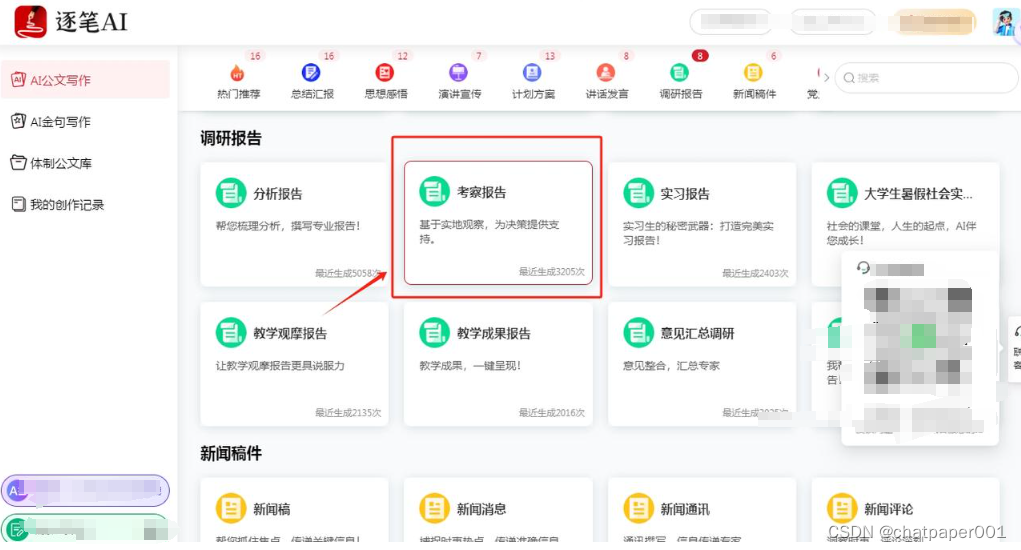The width and height of the screenshot is (1021, 550).
Task: Switch to the 新闻稿件 tab label
Action: (754, 94)
